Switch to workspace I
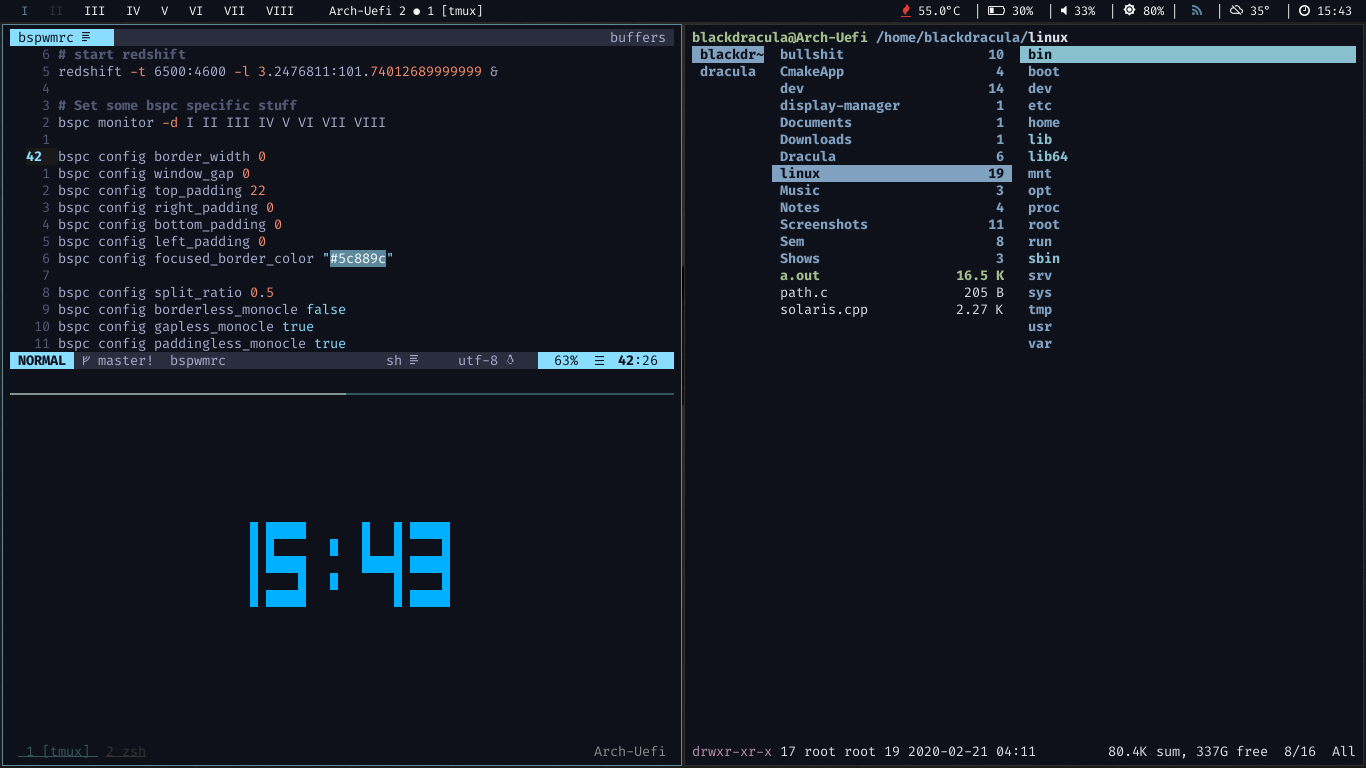This screenshot has width=1366, height=768. [x=25, y=11]
